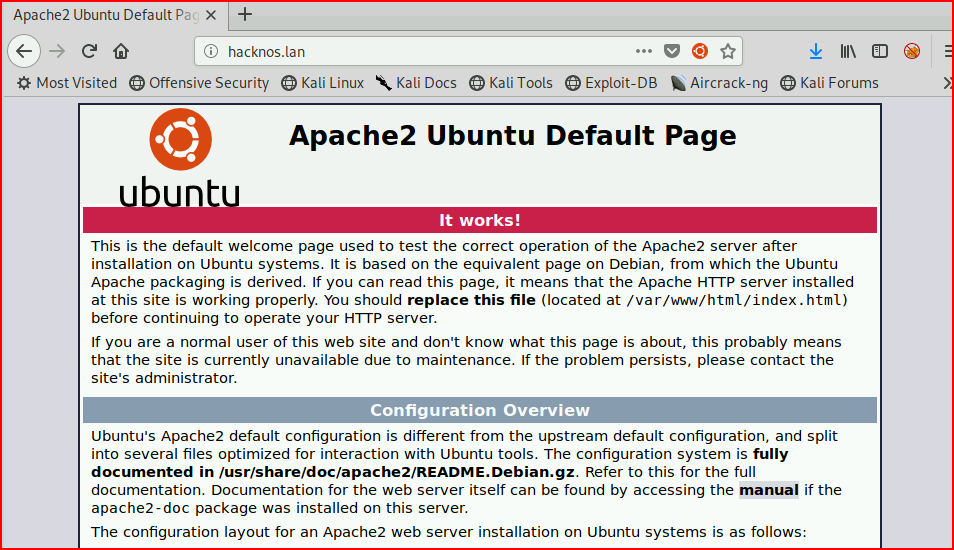Click the 'Apache2 Ubuntu Default Page' title heading
This screenshot has width=954, height=550.
point(512,136)
